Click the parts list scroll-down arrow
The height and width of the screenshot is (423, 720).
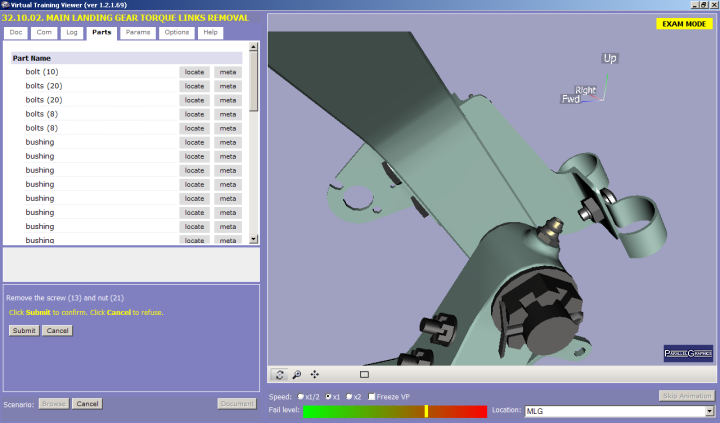point(254,240)
